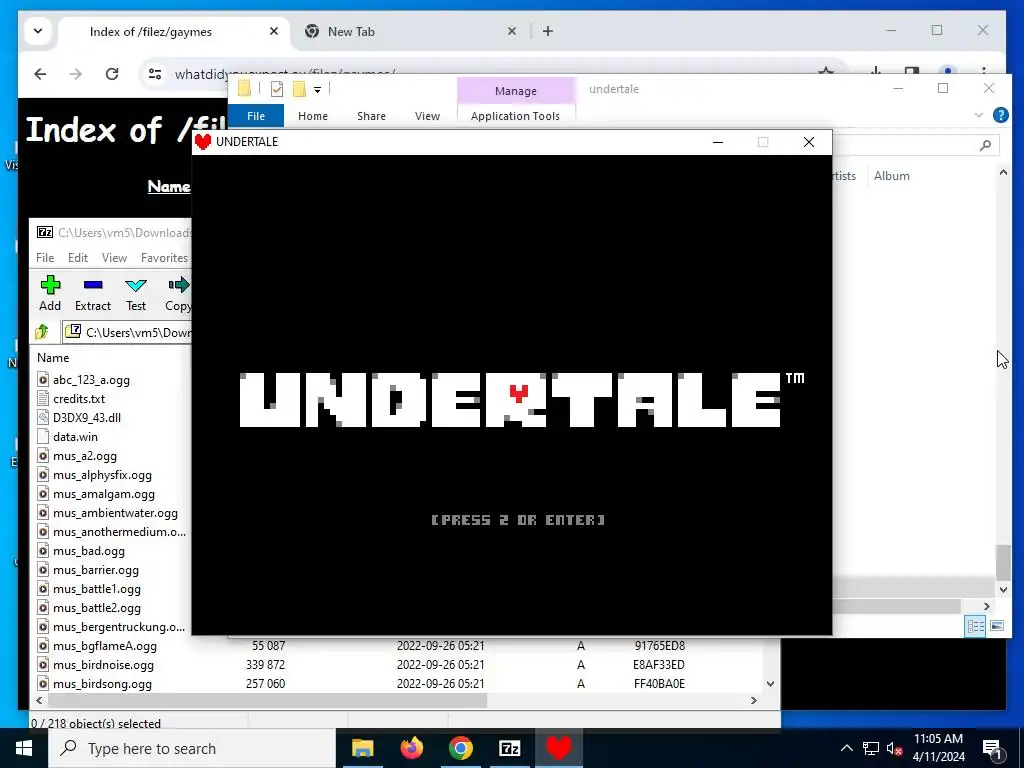Click Chrome's forward navigation arrow
The width and height of the screenshot is (1024, 768).
click(76, 74)
